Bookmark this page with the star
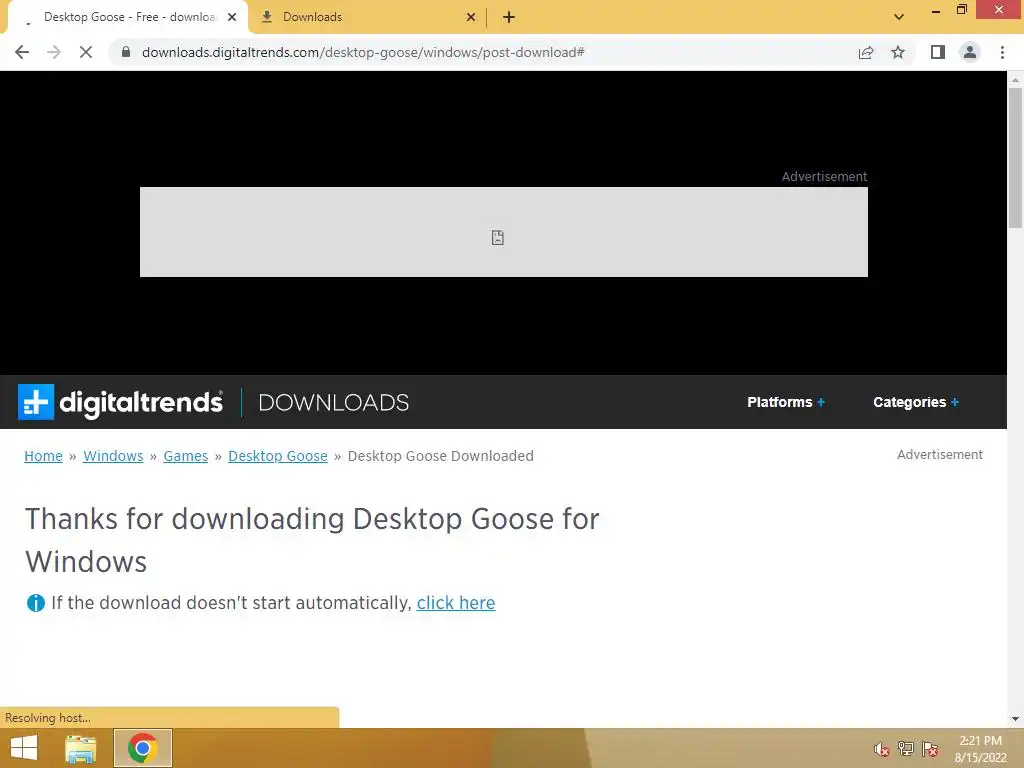The height and width of the screenshot is (768, 1024). 898,52
